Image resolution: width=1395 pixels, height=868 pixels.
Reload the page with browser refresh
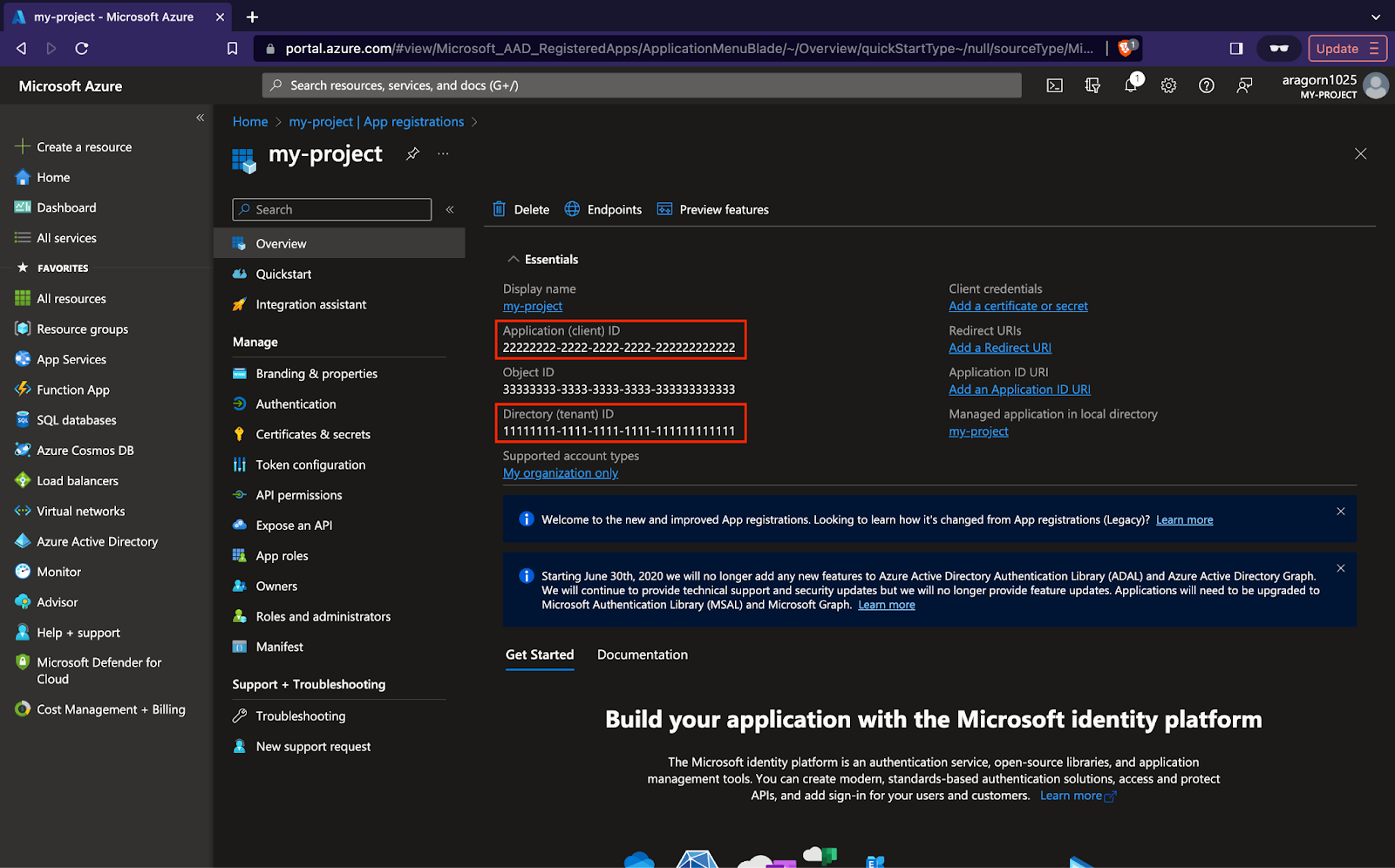click(82, 48)
